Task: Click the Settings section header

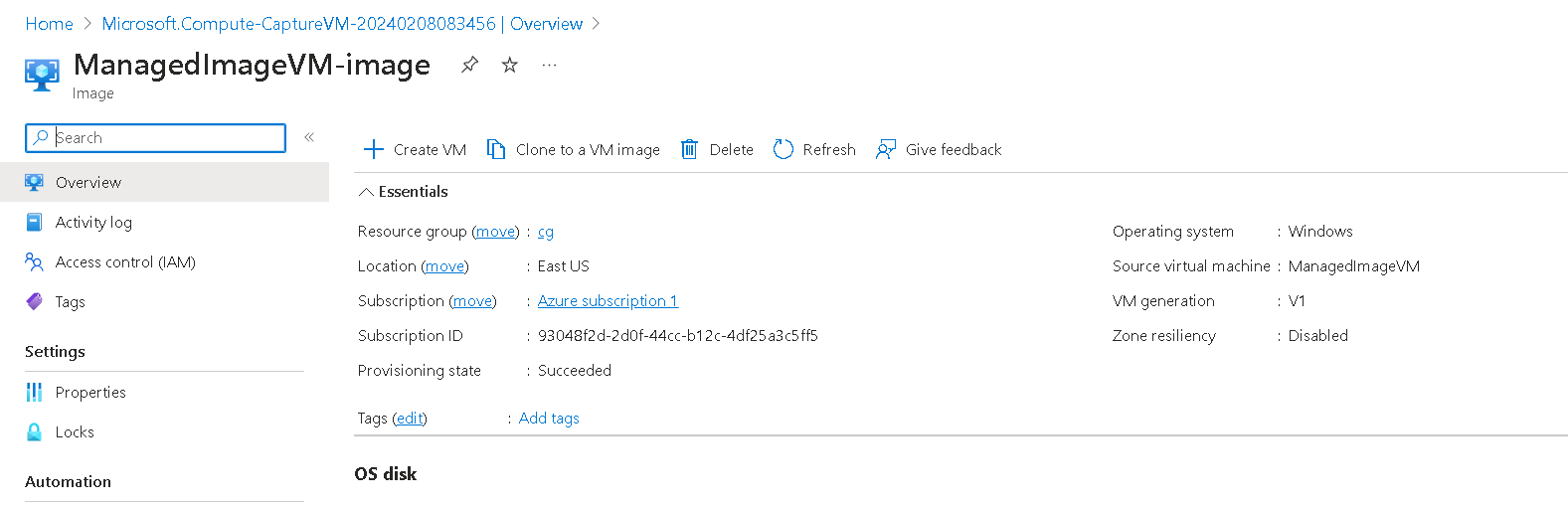Action: 55,351
